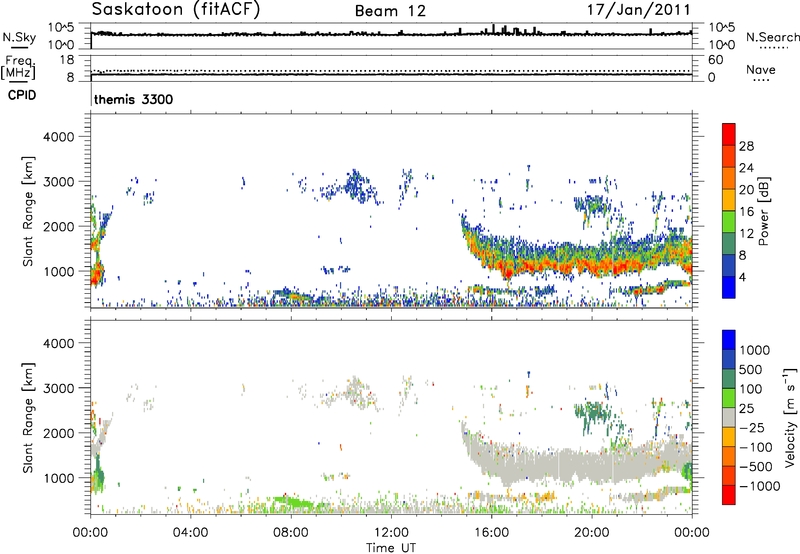Click the 'N.Search' legend label
The image size is (800, 554).
point(772,37)
